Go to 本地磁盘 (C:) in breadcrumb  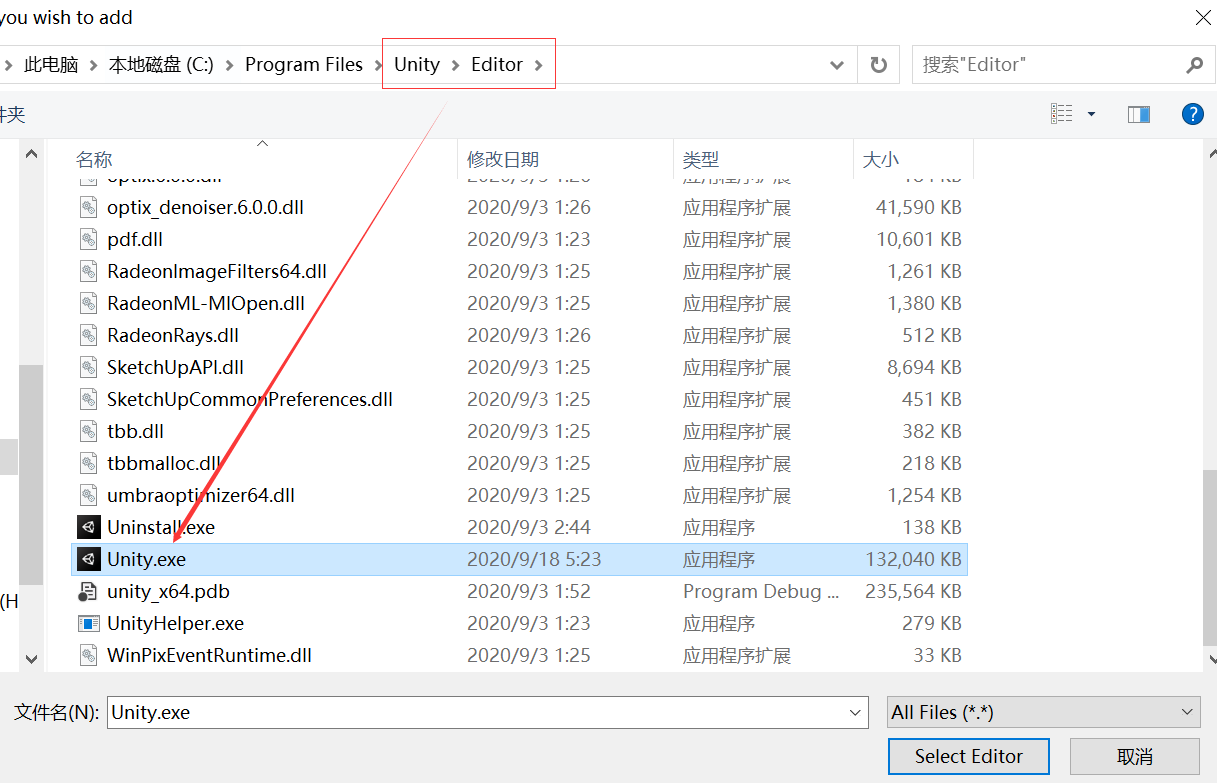[161, 64]
